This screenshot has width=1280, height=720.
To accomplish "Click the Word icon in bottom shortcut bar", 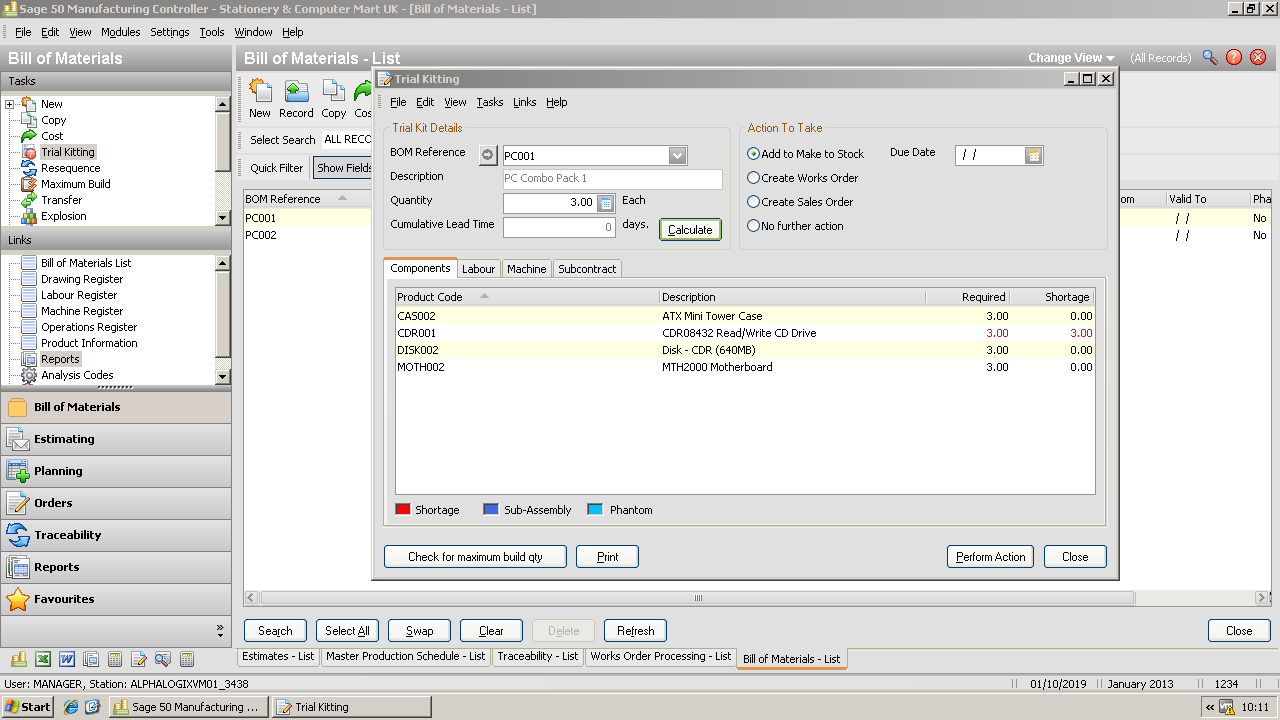I will coord(67,659).
